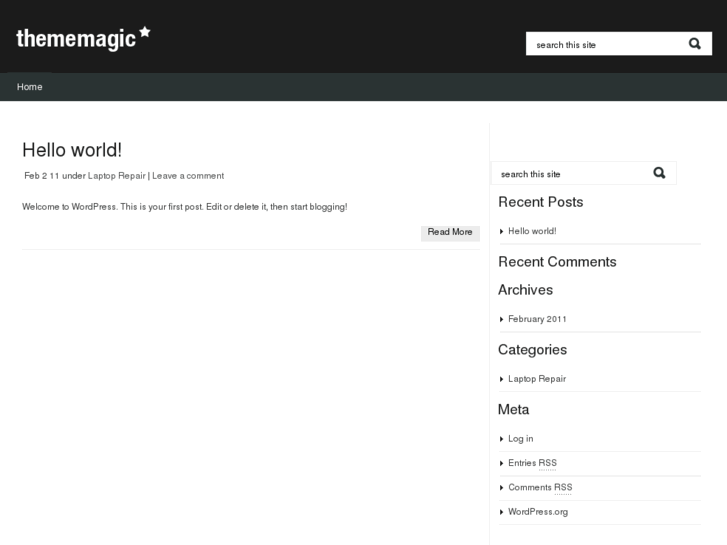Viewport: 727px width, 545px height.
Task: Click the Meta heading
Action: [x=513, y=410]
